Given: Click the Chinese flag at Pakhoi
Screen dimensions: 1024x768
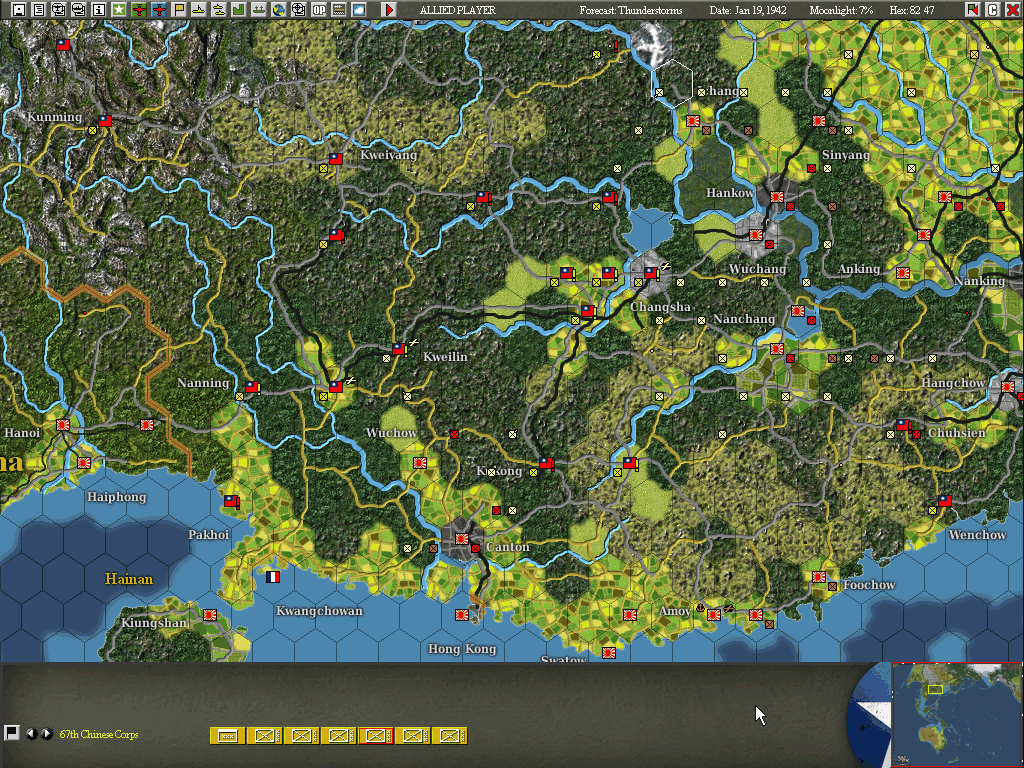Looking at the screenshot, I should click(x=231, y=501).
